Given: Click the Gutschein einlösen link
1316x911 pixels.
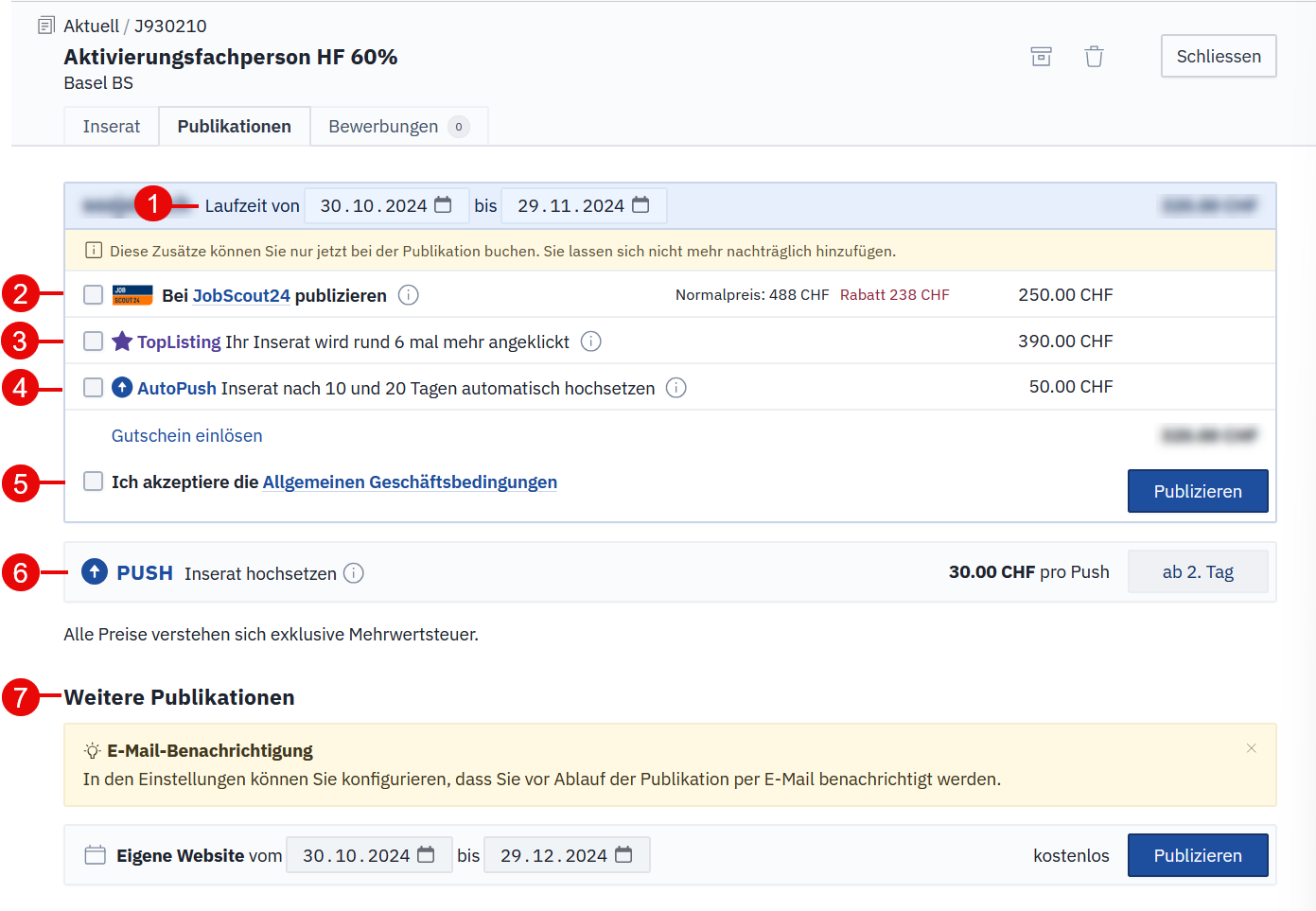Looking at the screenshot, I should 186,436.
